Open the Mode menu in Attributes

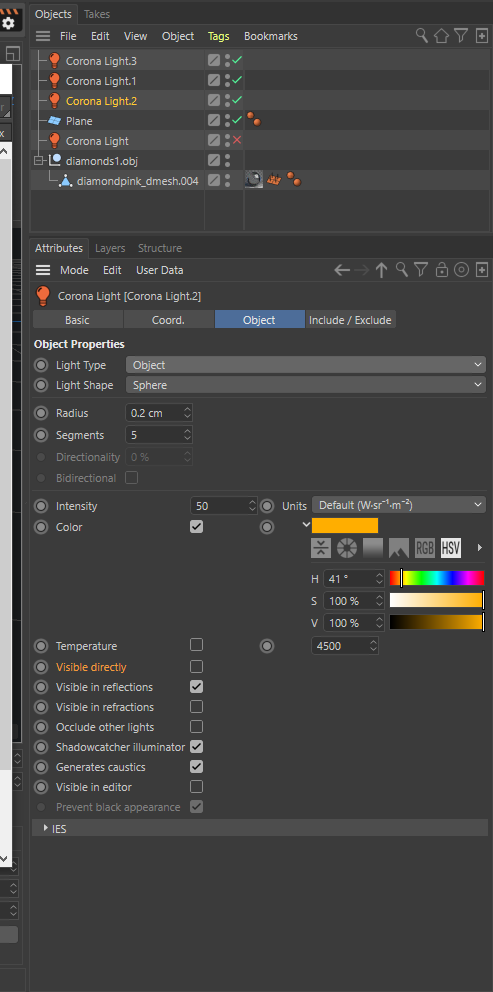(x=74, y=270)
